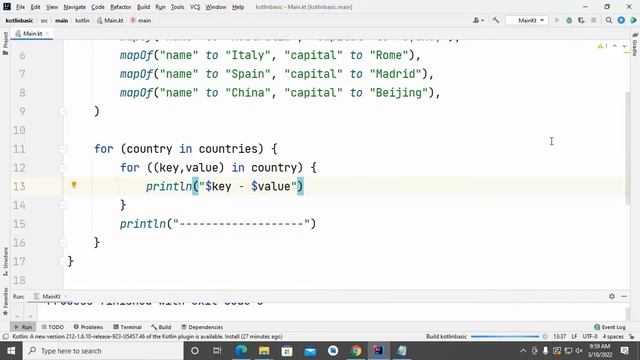Click the 13:37 cursor position indicator
The image size is (640, 360).
(560, 337)
